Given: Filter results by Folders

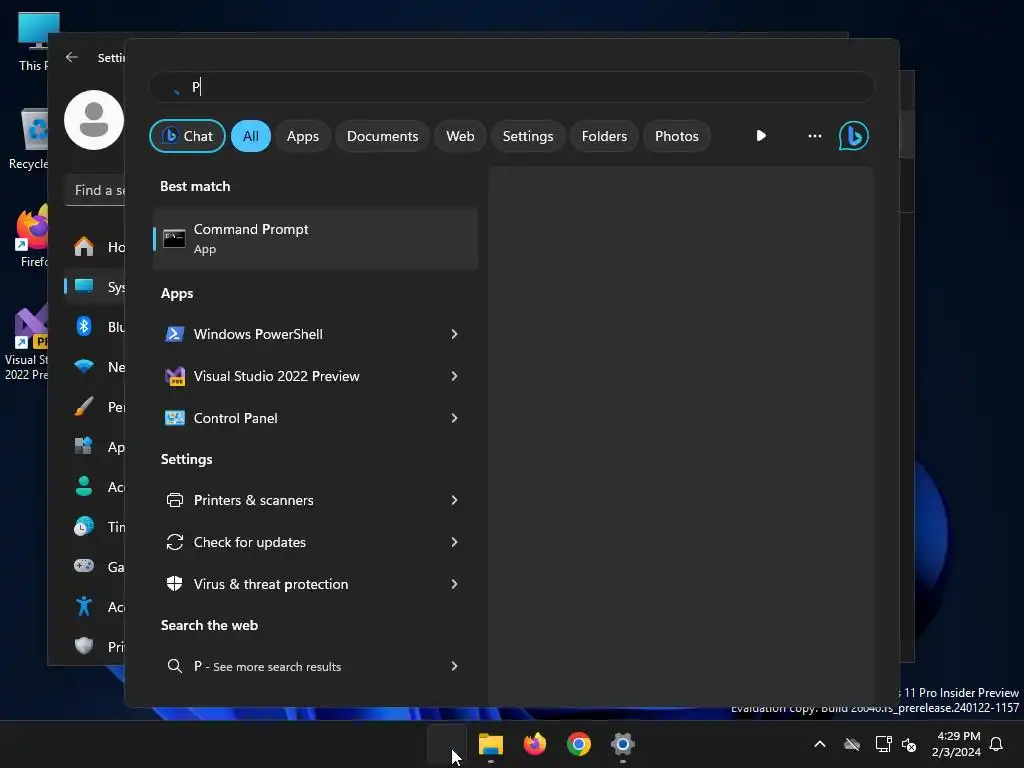Looking at the screenshot, I should point(604,136).
